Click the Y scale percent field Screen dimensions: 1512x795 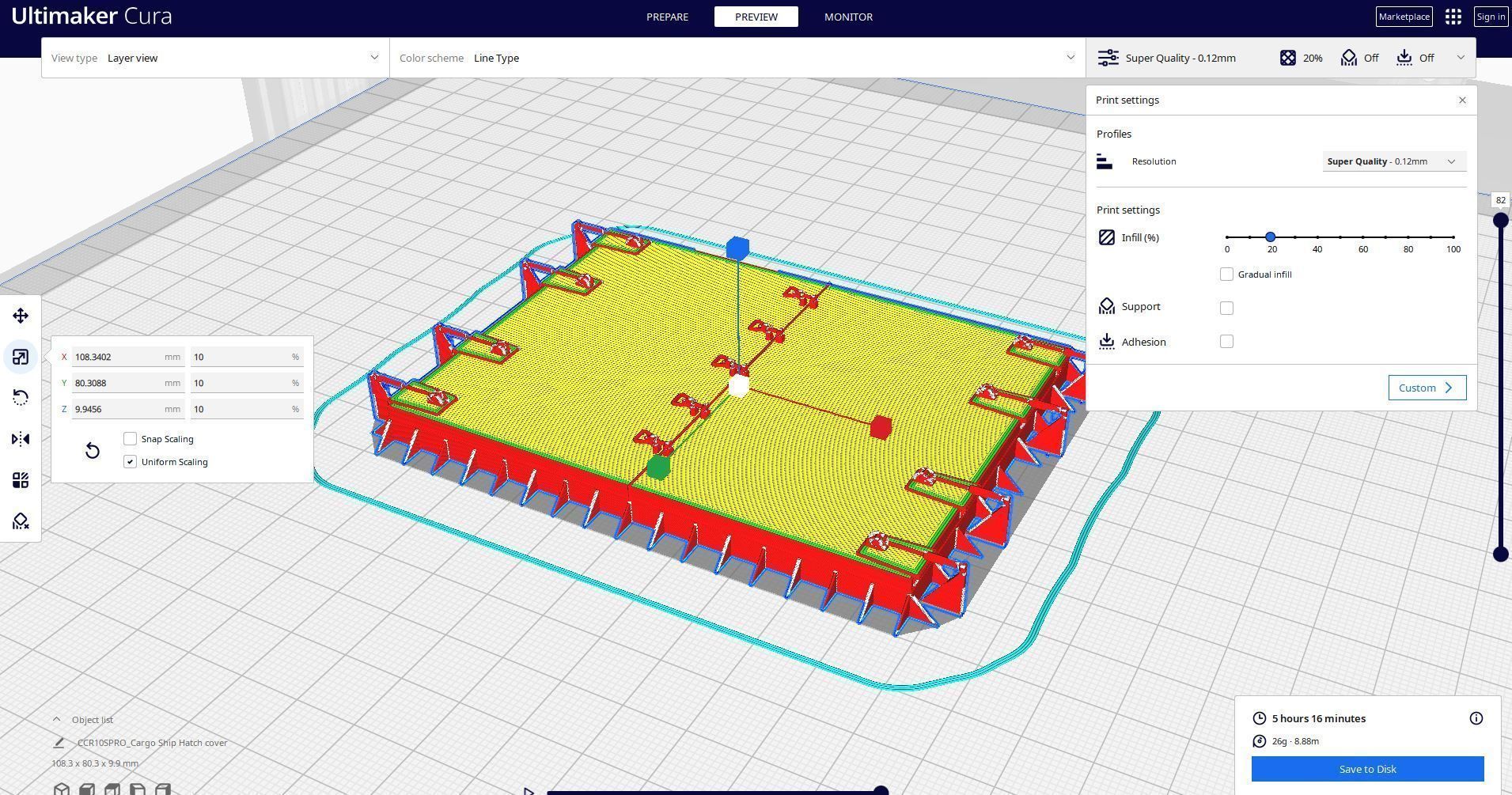[x=247, y=383]
